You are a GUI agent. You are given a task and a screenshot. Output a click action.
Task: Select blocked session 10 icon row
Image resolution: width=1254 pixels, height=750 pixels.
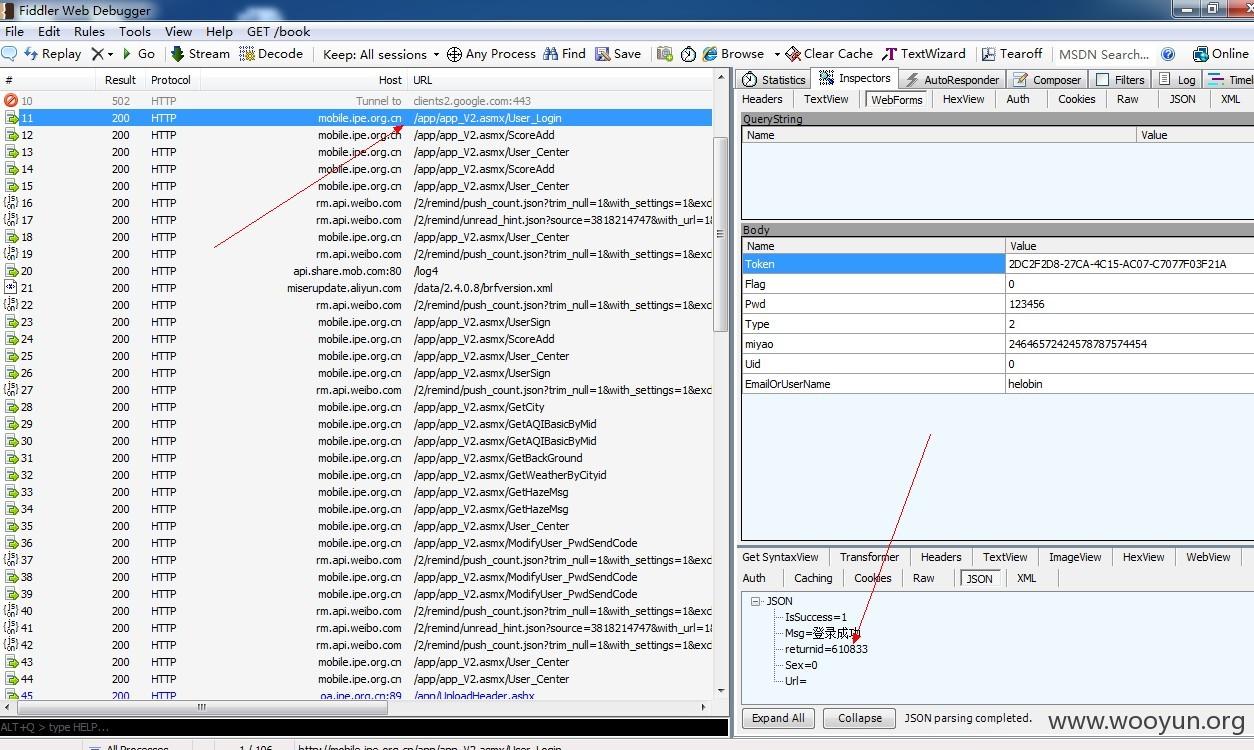[11, 101]
